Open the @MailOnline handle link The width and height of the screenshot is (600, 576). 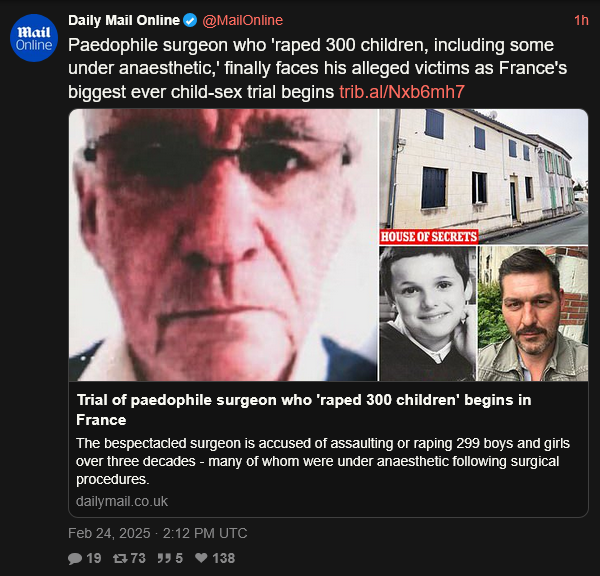243,20
